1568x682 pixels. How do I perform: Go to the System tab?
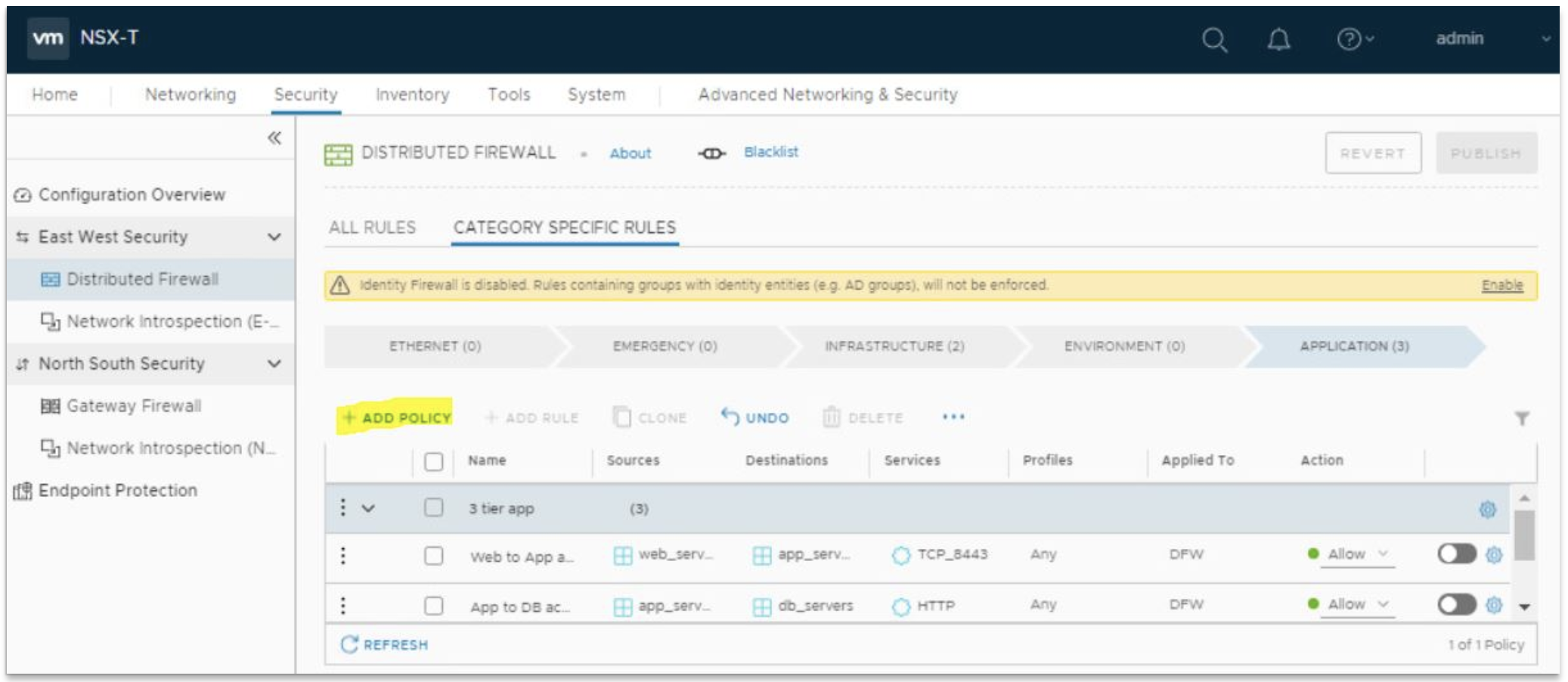click(x=597, y=95)
